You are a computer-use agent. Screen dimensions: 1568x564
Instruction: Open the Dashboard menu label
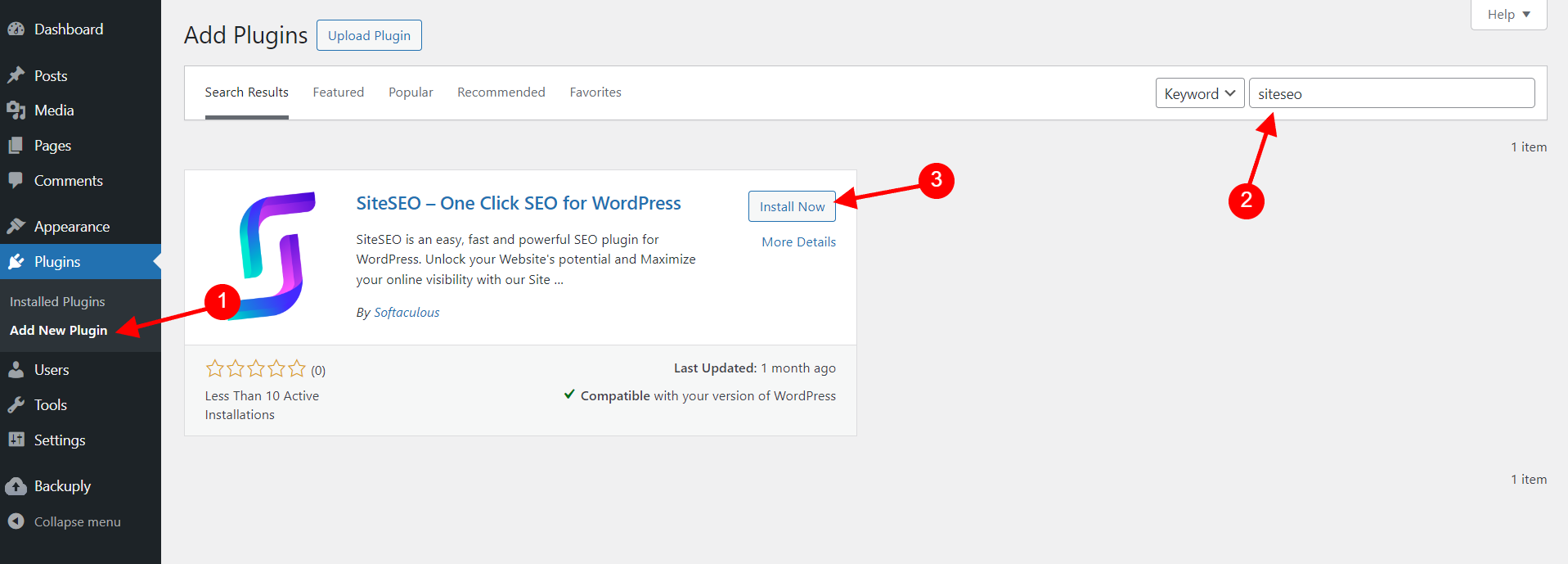(69, 29)
